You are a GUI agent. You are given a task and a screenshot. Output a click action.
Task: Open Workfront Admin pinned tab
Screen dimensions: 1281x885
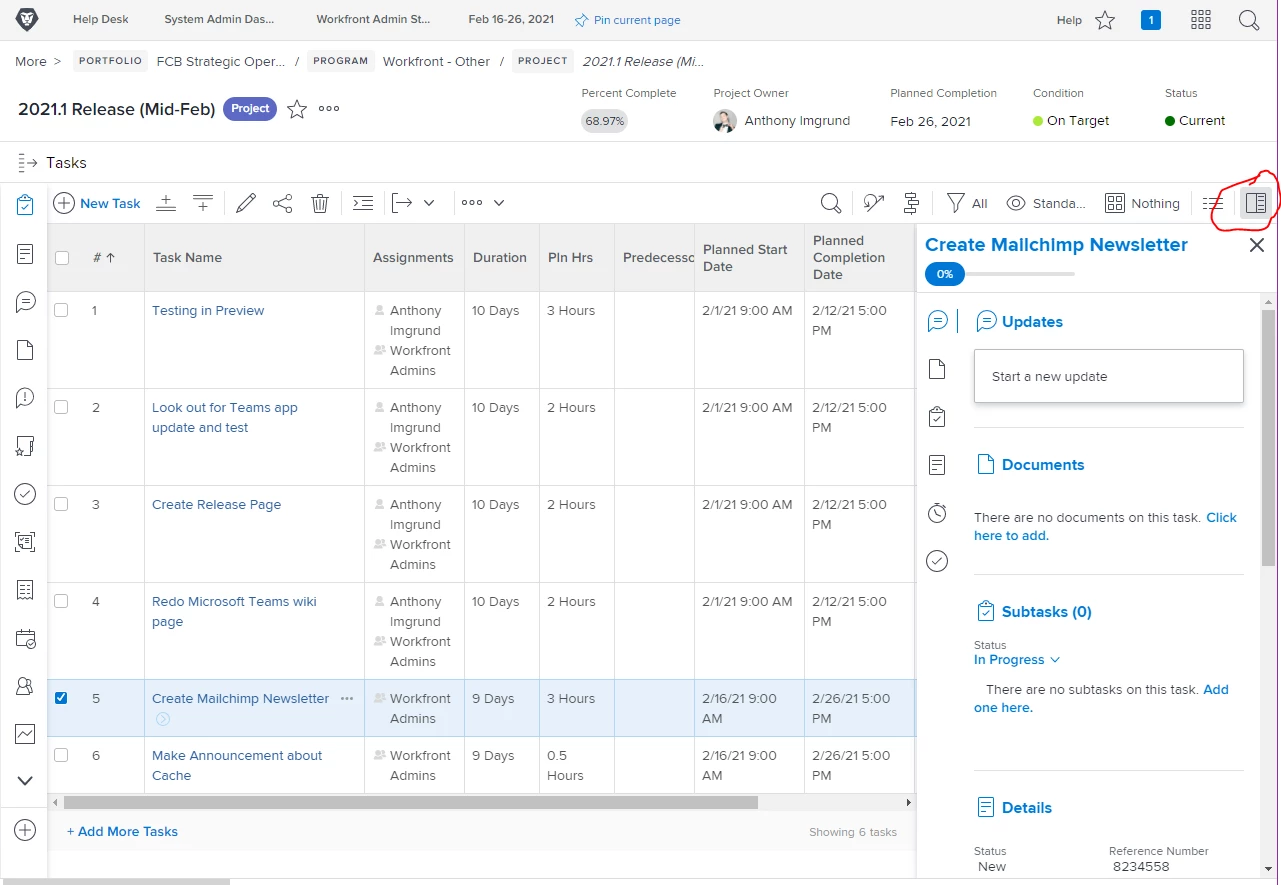[374, 20]
